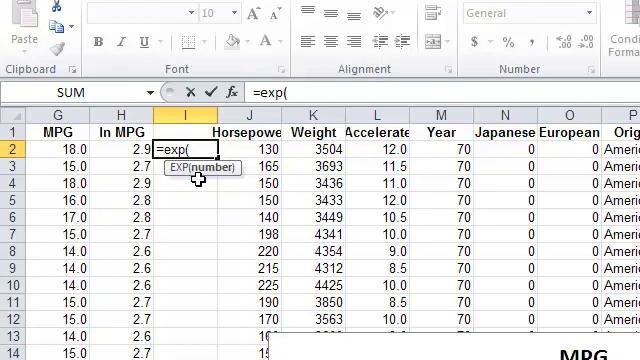The image size is (640, 360).
Task: Cancel the formula entry with X
Action: 190,92
